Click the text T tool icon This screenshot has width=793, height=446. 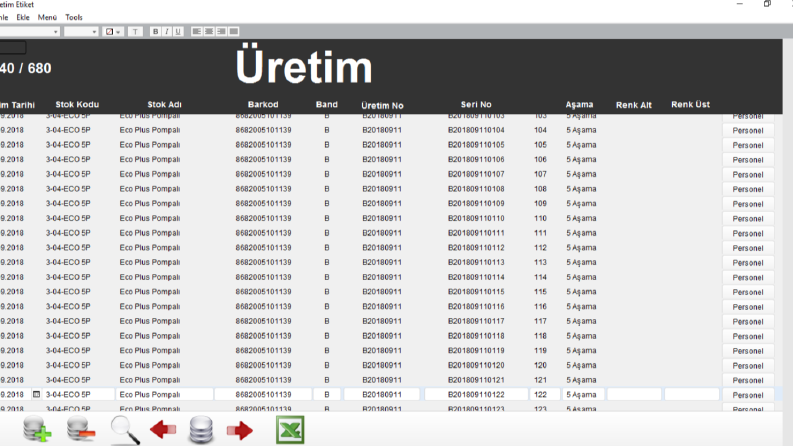(x=135, y=31)
